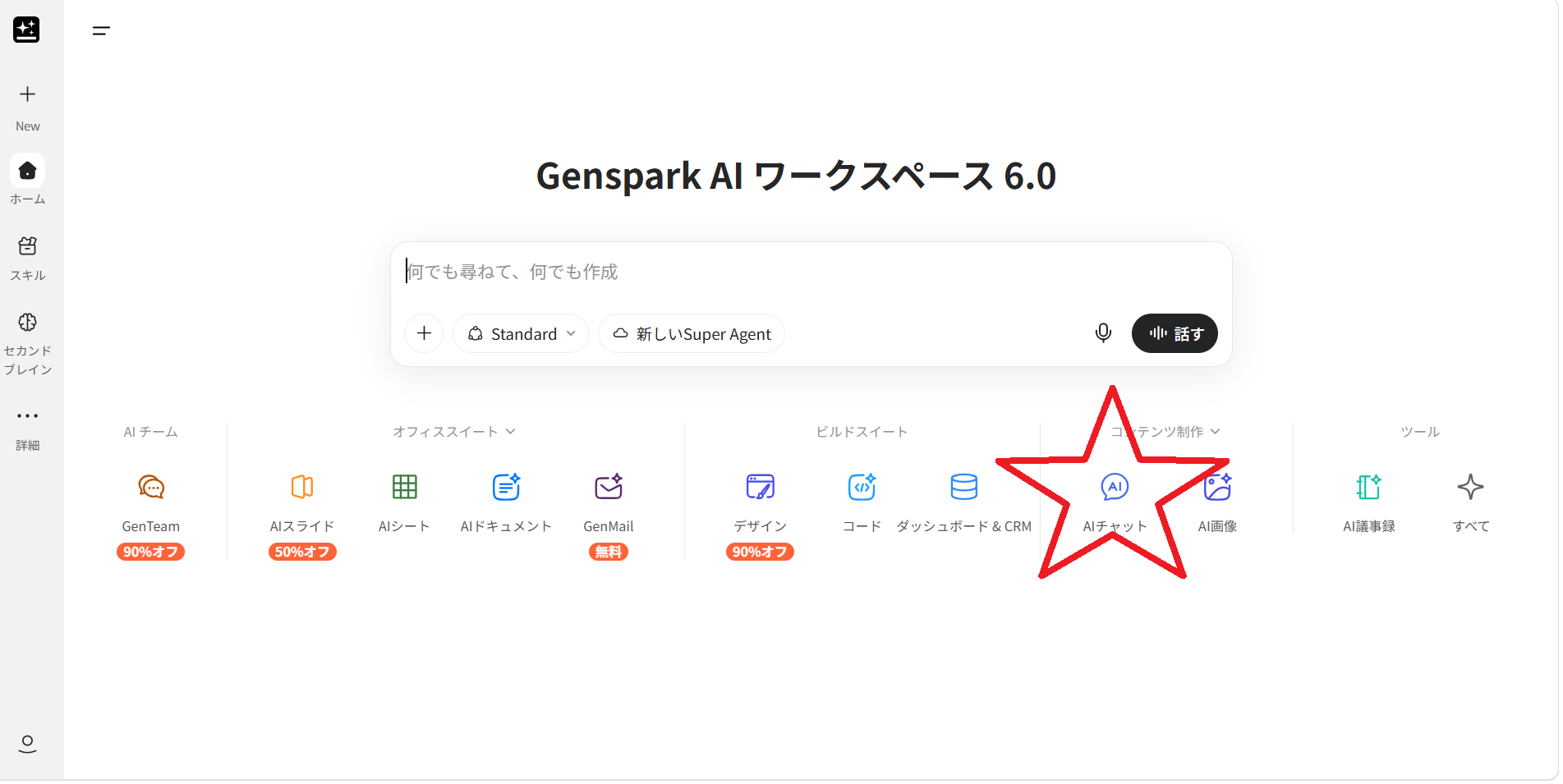Go to ホーム home icon
Viewport: 1563px width, 784px height.
tap(27, 171)
